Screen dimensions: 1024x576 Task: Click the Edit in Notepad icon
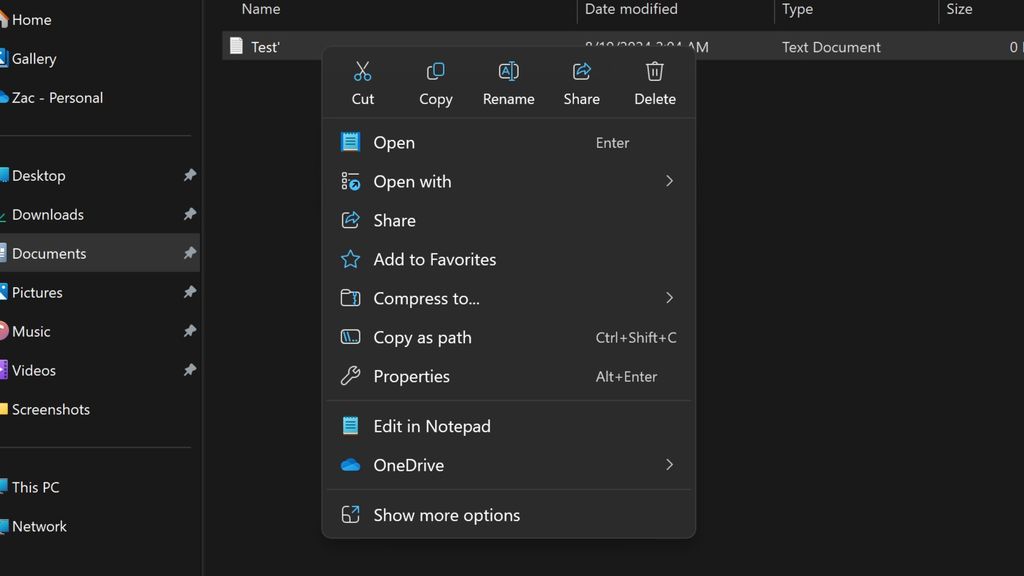coord(350,425)
